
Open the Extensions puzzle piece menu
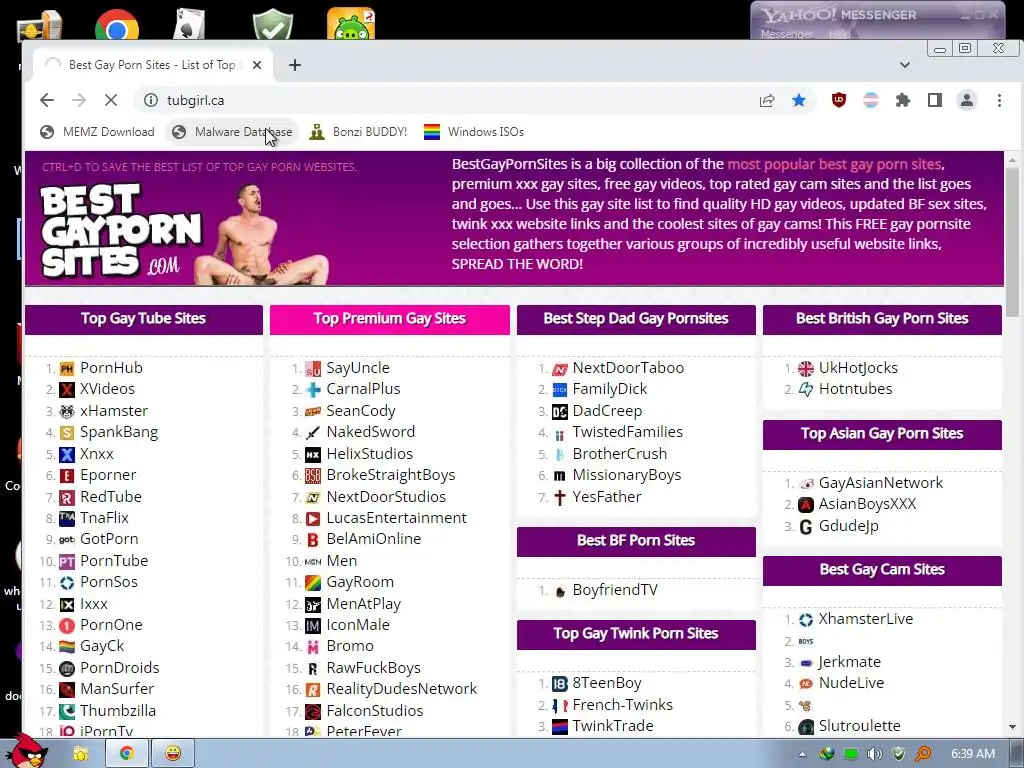pos(903,100)
